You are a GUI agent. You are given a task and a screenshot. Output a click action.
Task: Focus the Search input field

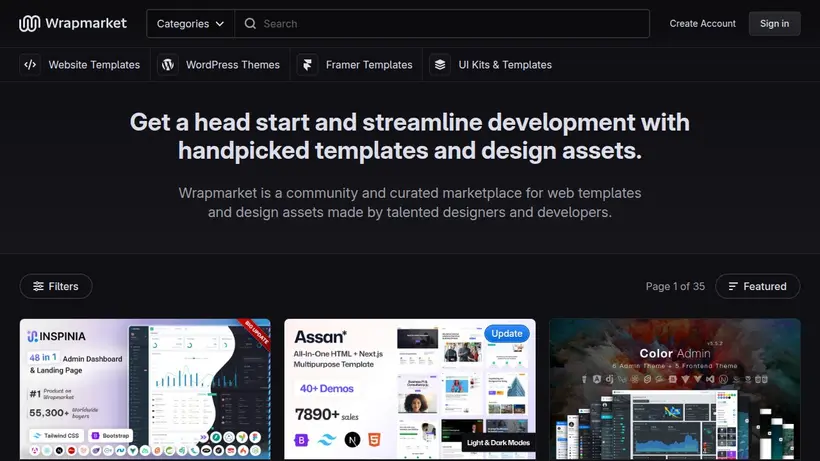(442, 24)
